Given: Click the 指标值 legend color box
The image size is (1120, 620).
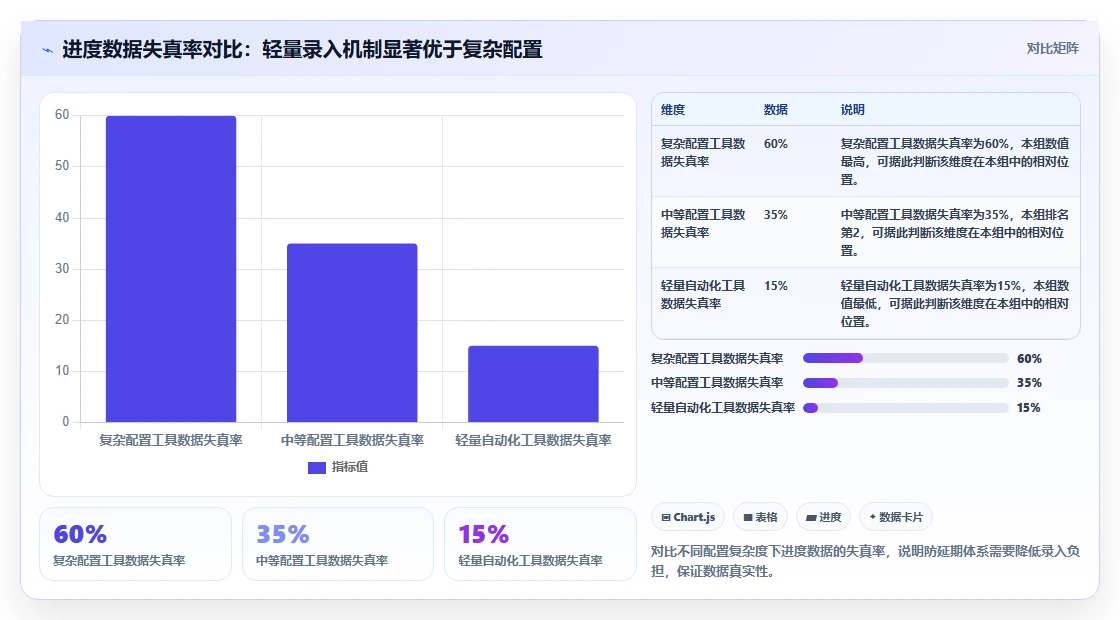Looking at the screenshot, I should tap(316, 467).
